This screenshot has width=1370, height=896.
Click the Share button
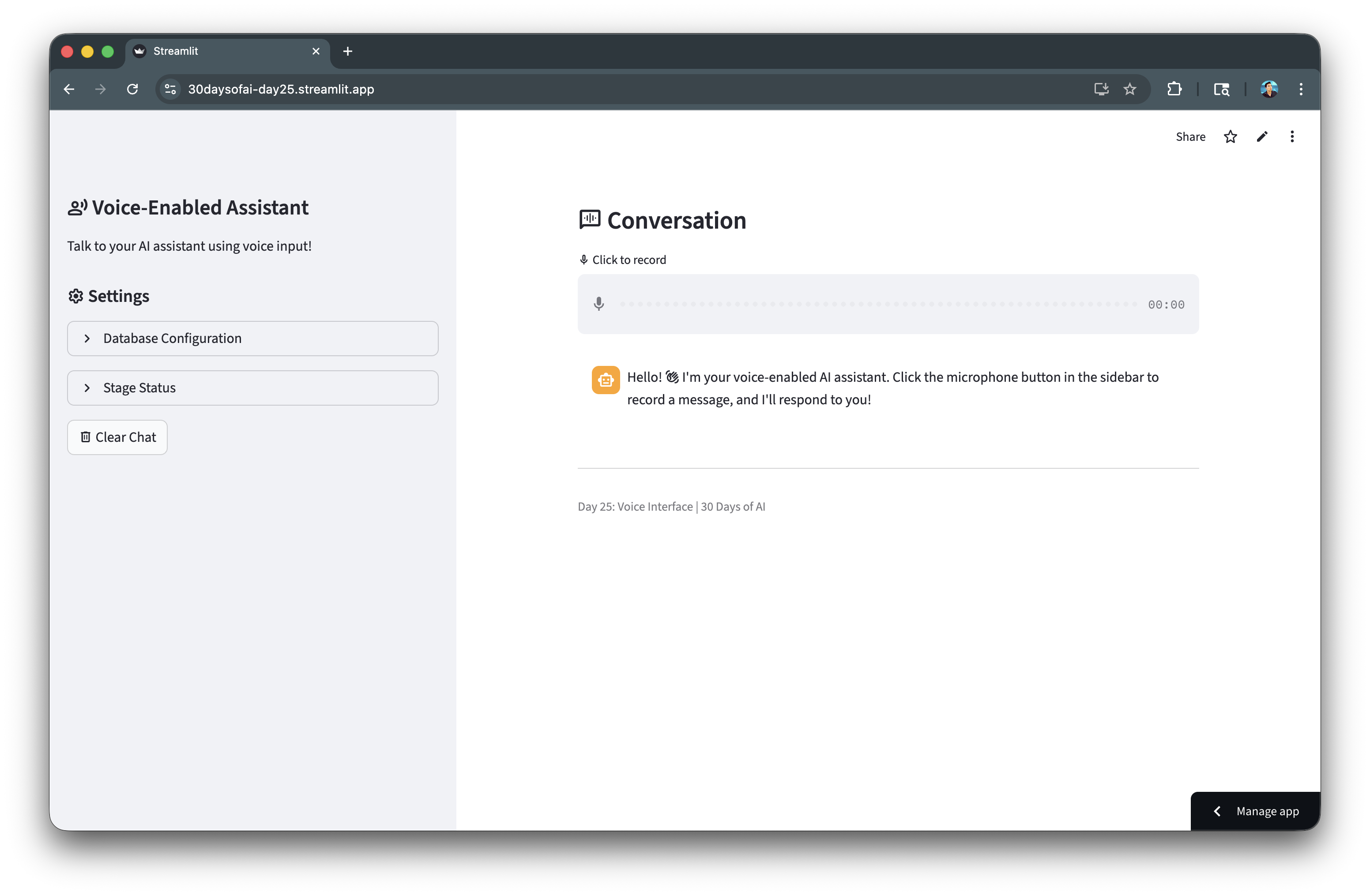tap(1190, 136)
